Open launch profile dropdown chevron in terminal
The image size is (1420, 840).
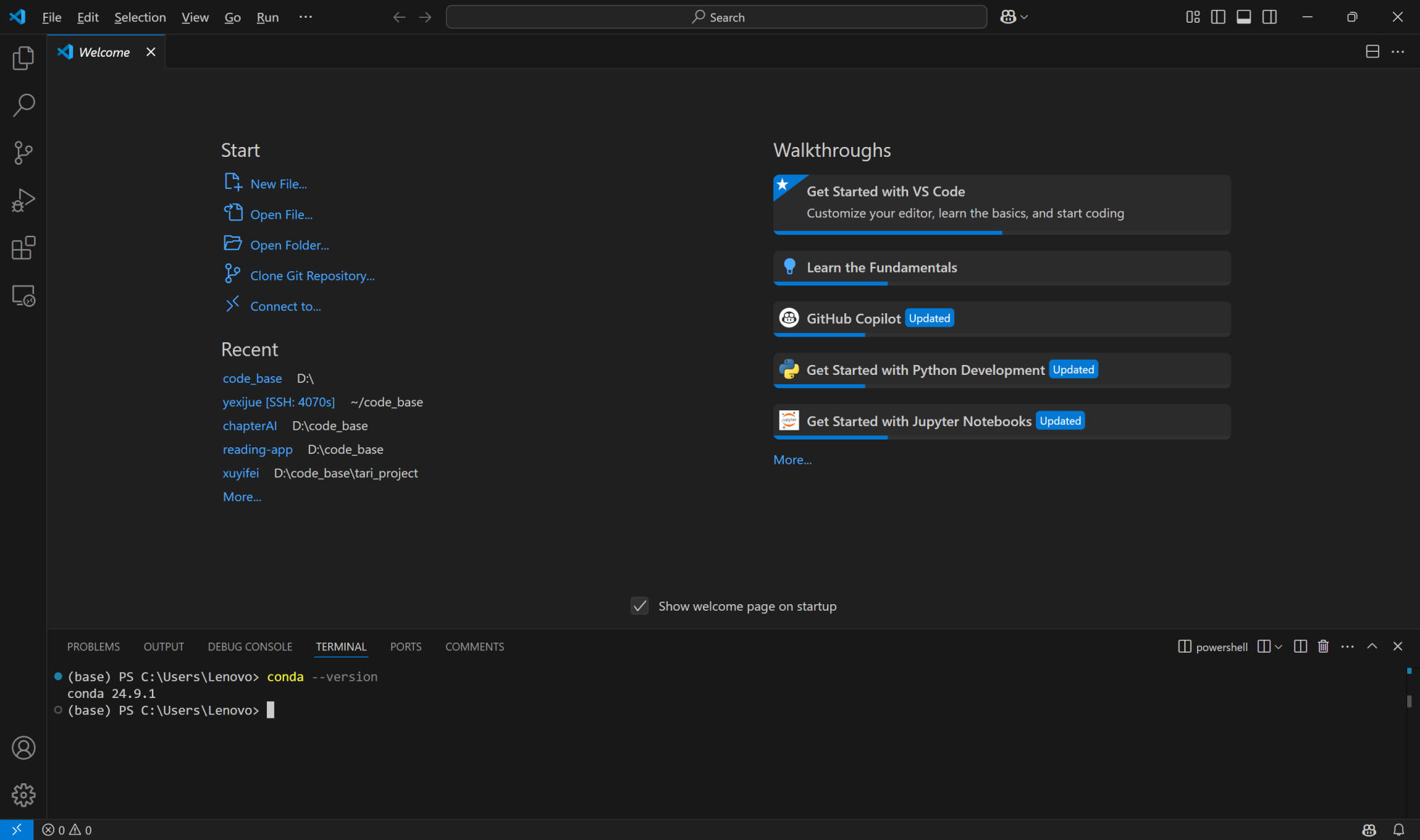point(1279,646)
